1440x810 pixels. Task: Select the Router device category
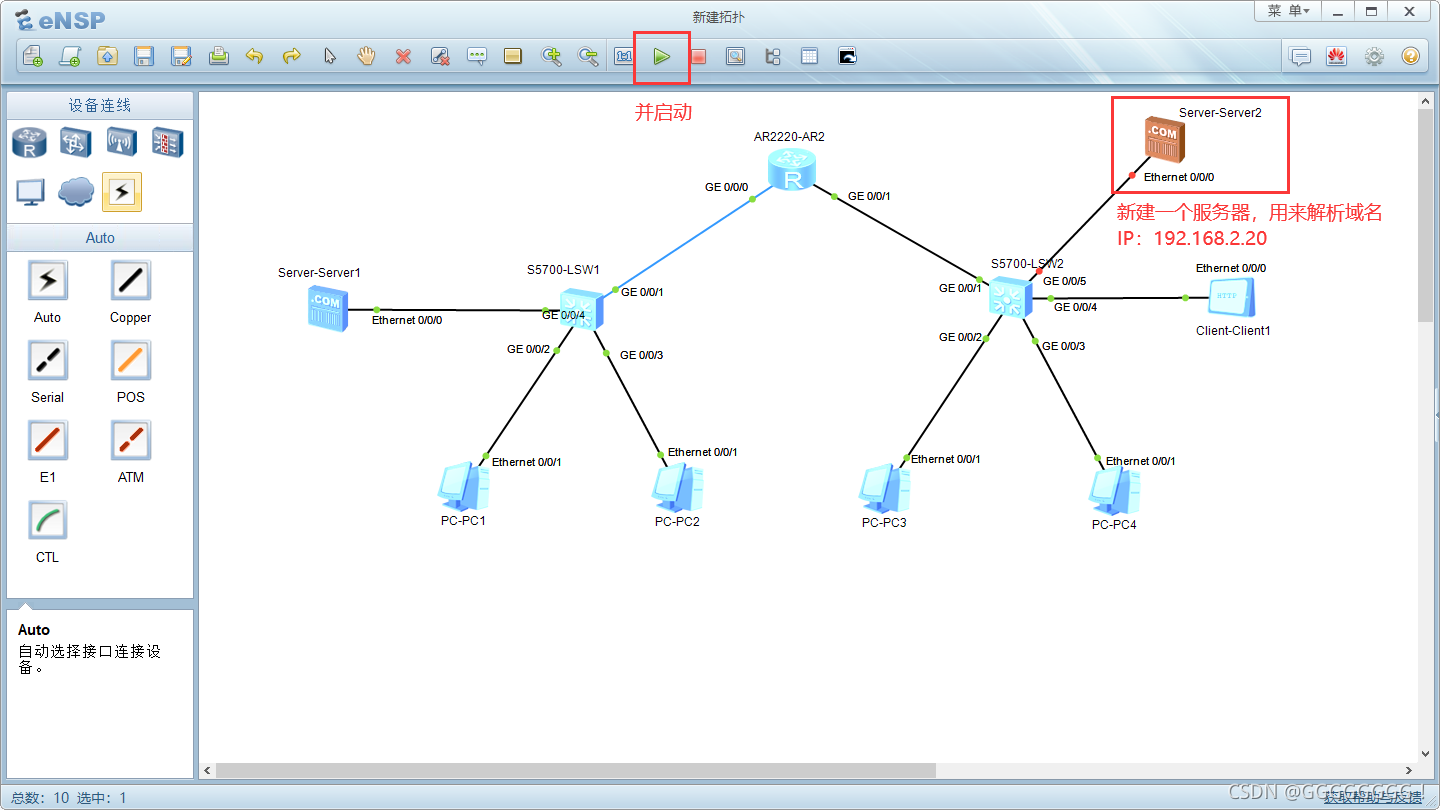30,143
